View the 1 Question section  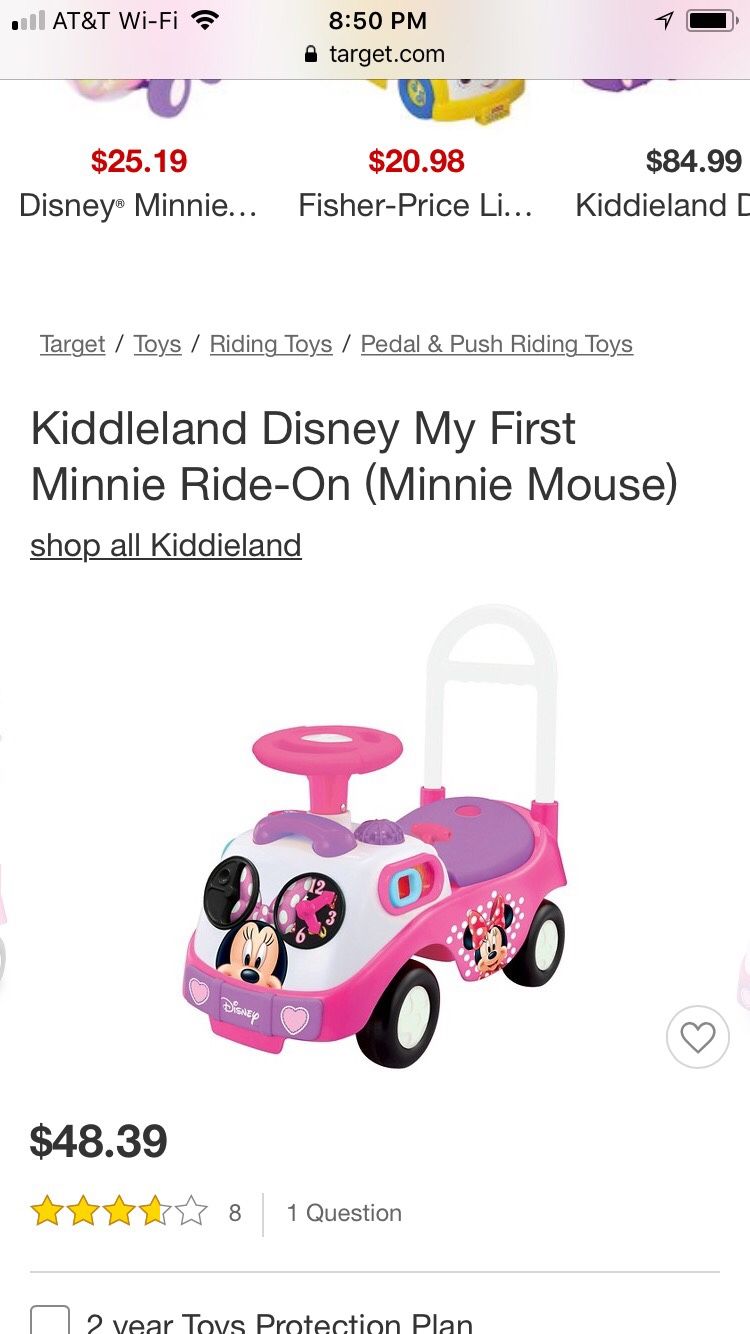click(344, 1213)
